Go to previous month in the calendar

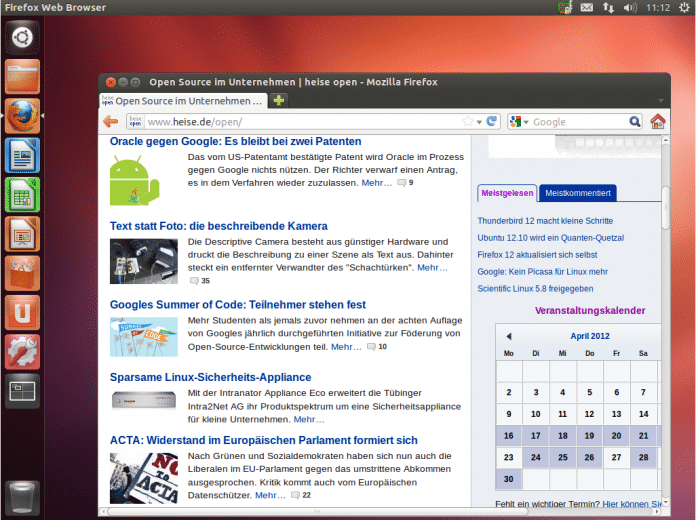click(508, 336)
